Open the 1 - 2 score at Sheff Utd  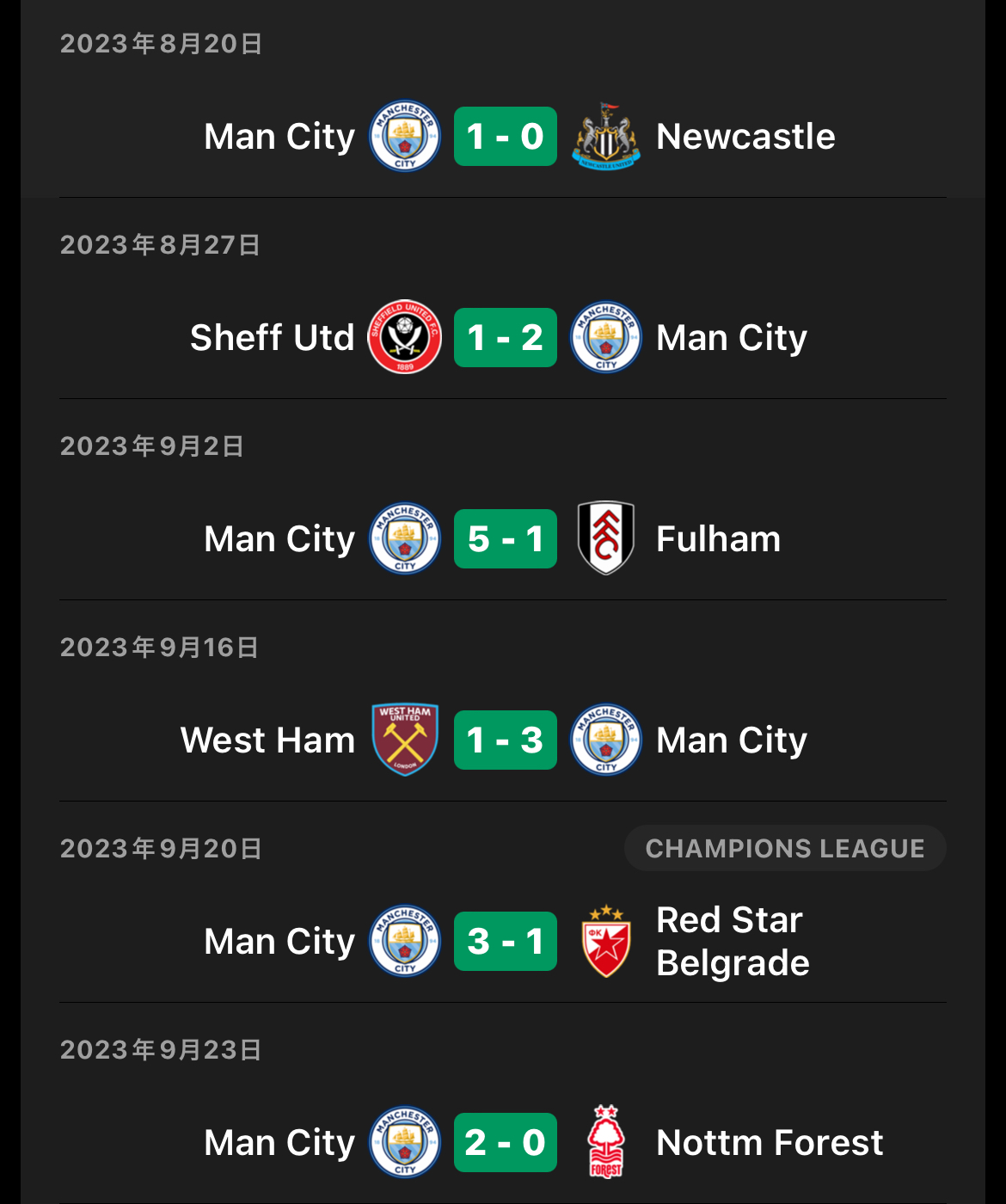[506, 337]
